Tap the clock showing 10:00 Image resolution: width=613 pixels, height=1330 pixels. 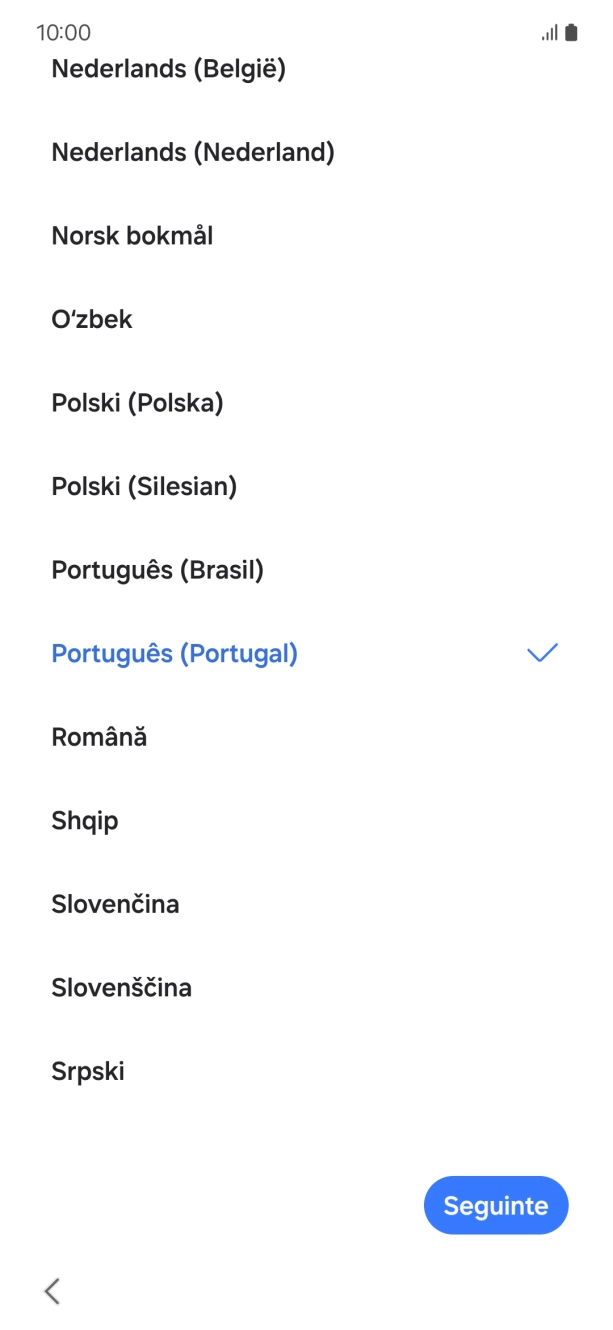click(x=64, y=33)
